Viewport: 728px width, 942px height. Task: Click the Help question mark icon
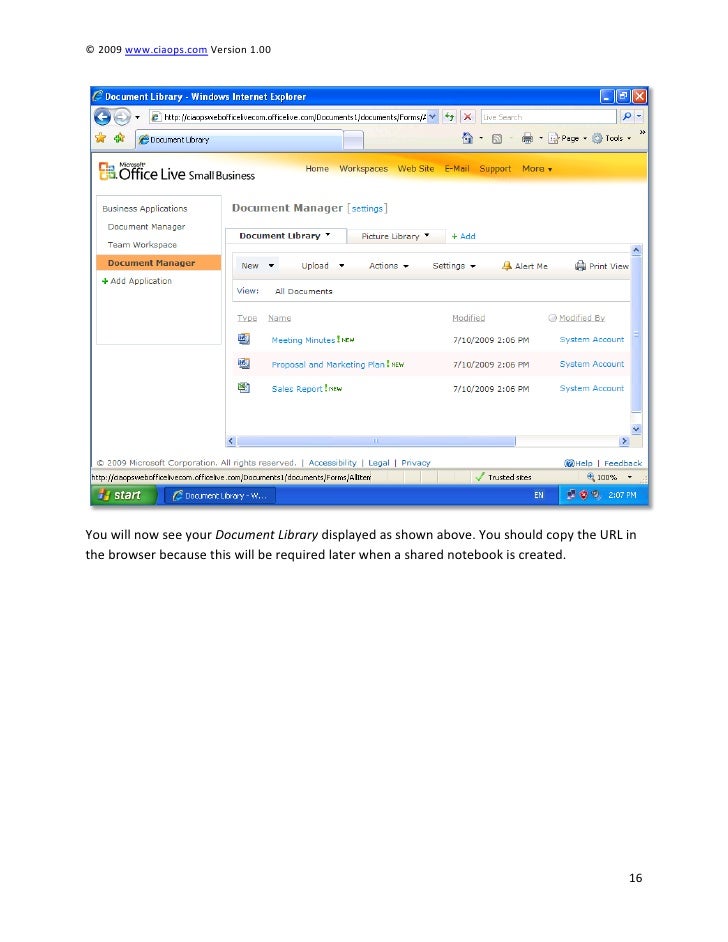[x=569, y=463]
